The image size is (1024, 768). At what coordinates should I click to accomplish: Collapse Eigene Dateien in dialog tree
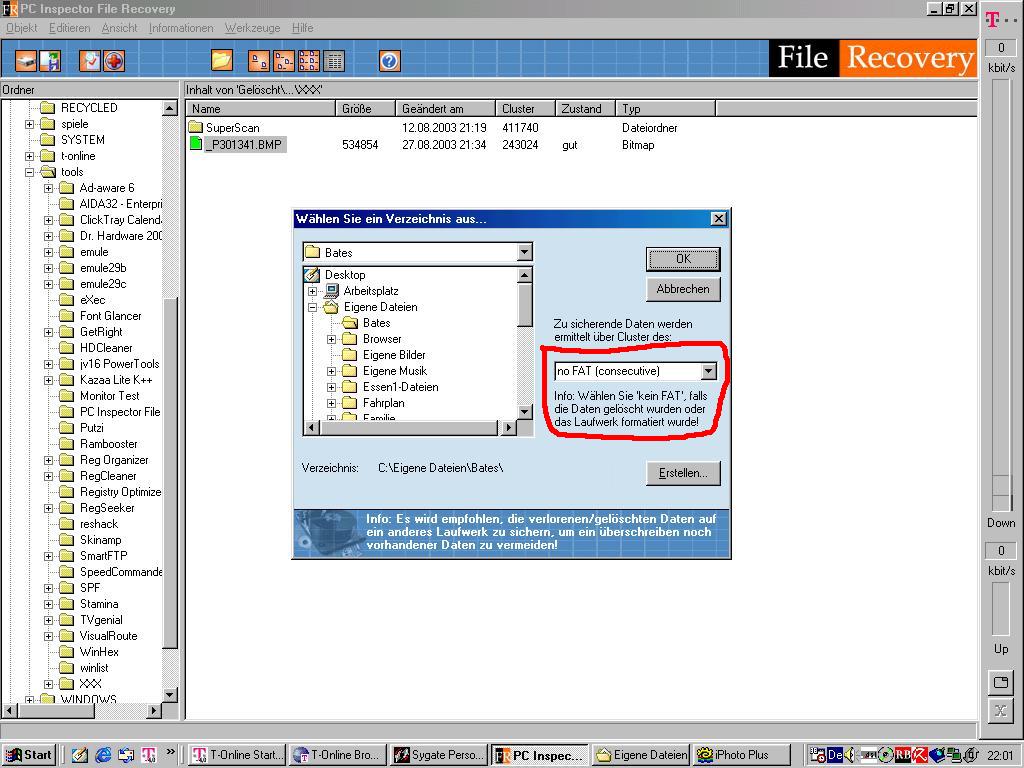tap(312, 307)
